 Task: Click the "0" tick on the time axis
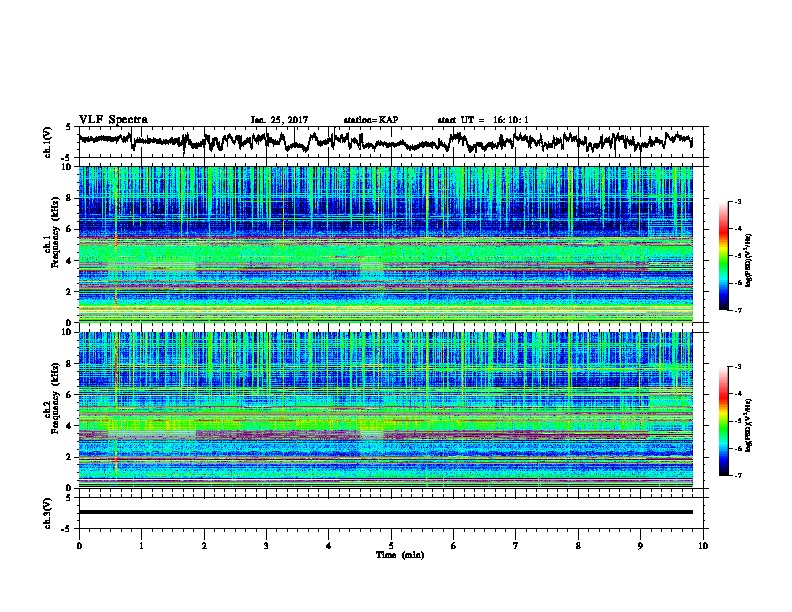79,545
